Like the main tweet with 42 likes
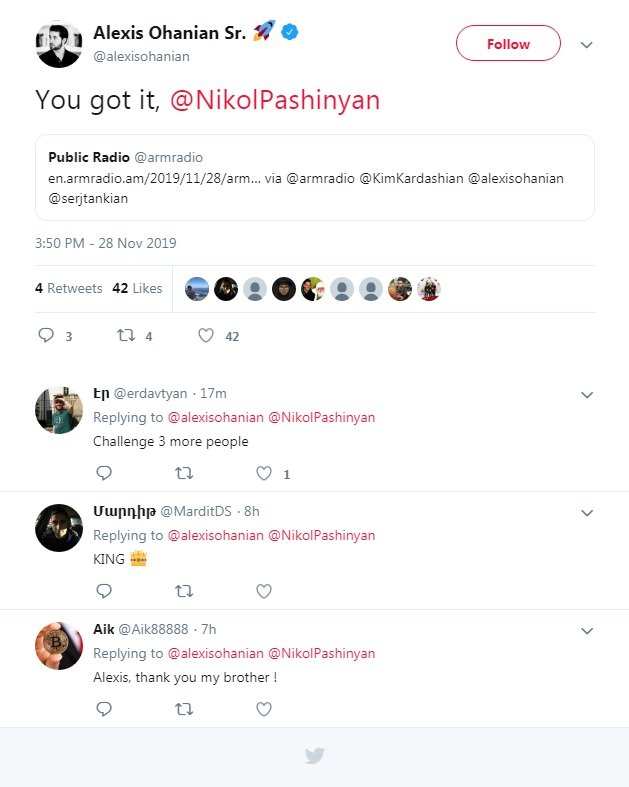 tap(206, 336)
